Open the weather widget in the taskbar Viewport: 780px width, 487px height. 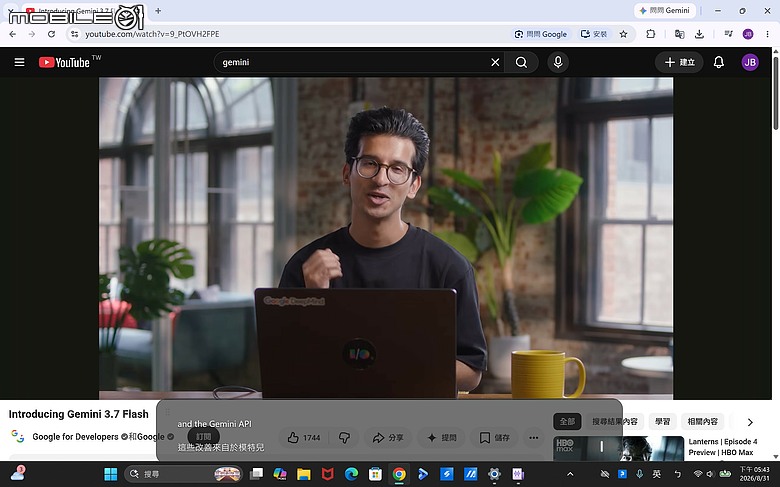click(18, 474)
